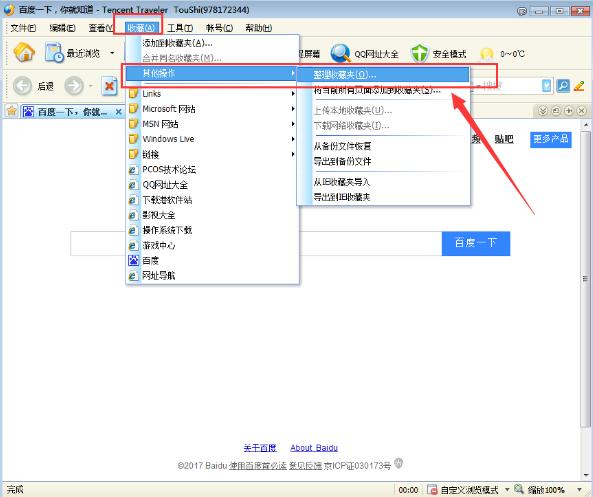The height and width of the screenshot is (497, 593).
Task: Open QQ网址大全 bookmark in favorites list
Action: click(212, 185)
